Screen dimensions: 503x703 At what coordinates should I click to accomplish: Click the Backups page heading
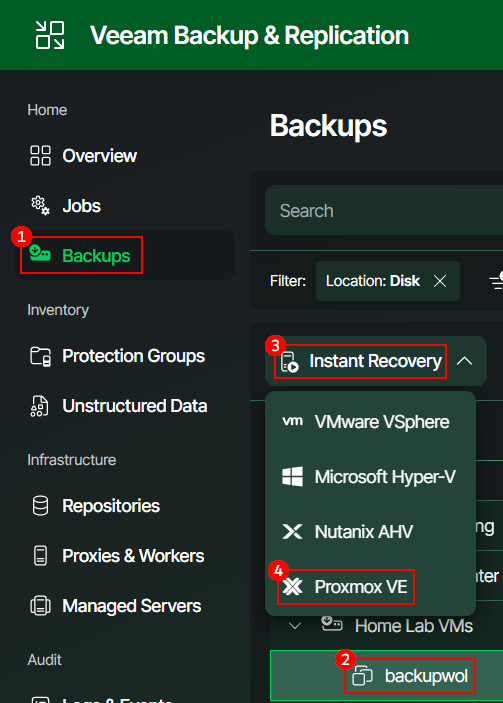[328, 126]
